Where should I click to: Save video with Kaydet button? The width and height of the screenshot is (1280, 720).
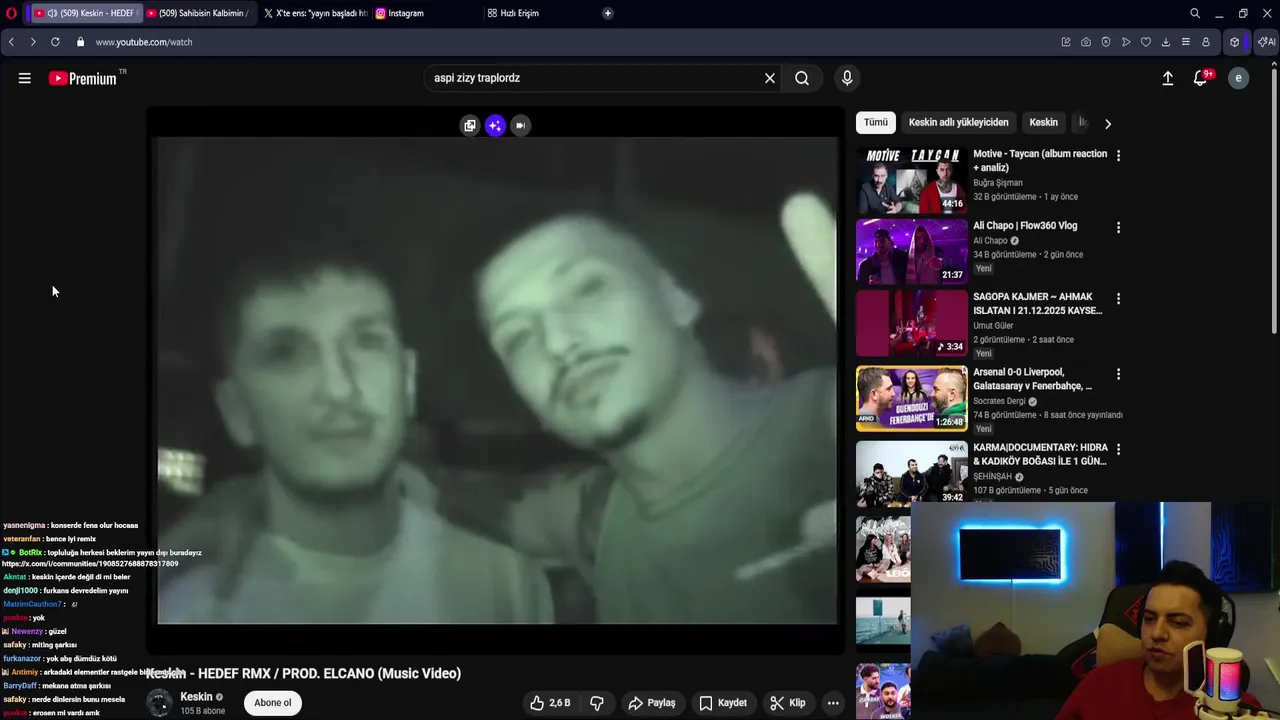723,703
